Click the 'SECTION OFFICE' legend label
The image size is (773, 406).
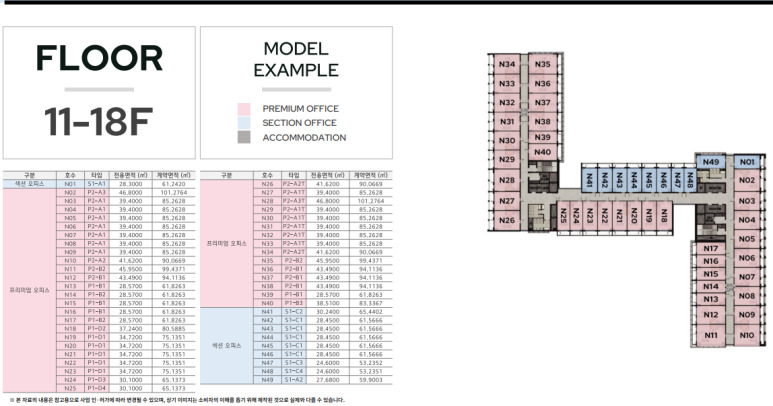click(x=299, y=123)
